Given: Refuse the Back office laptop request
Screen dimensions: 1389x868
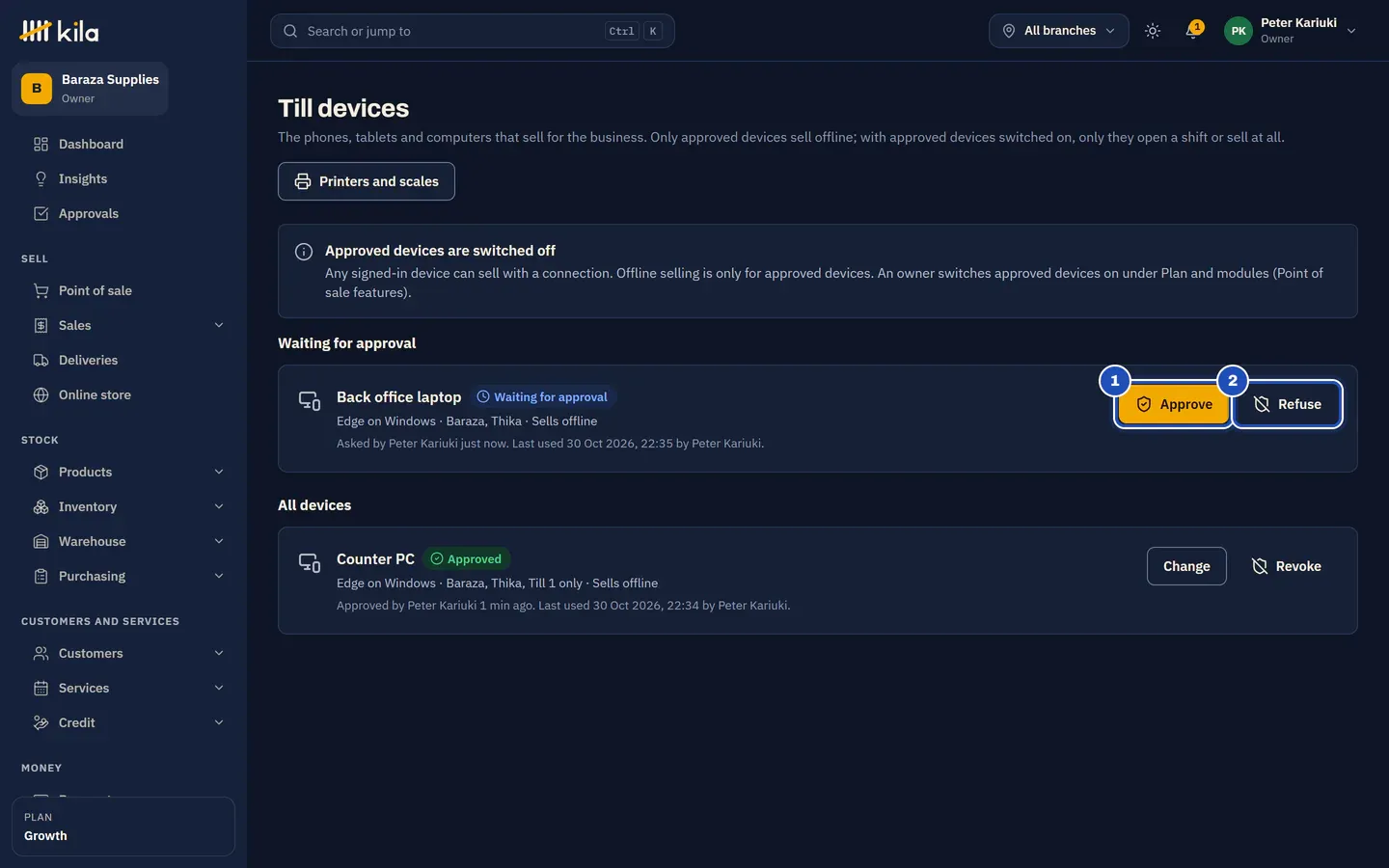Looking at the screenshot, I should [x=1287, y=404].
